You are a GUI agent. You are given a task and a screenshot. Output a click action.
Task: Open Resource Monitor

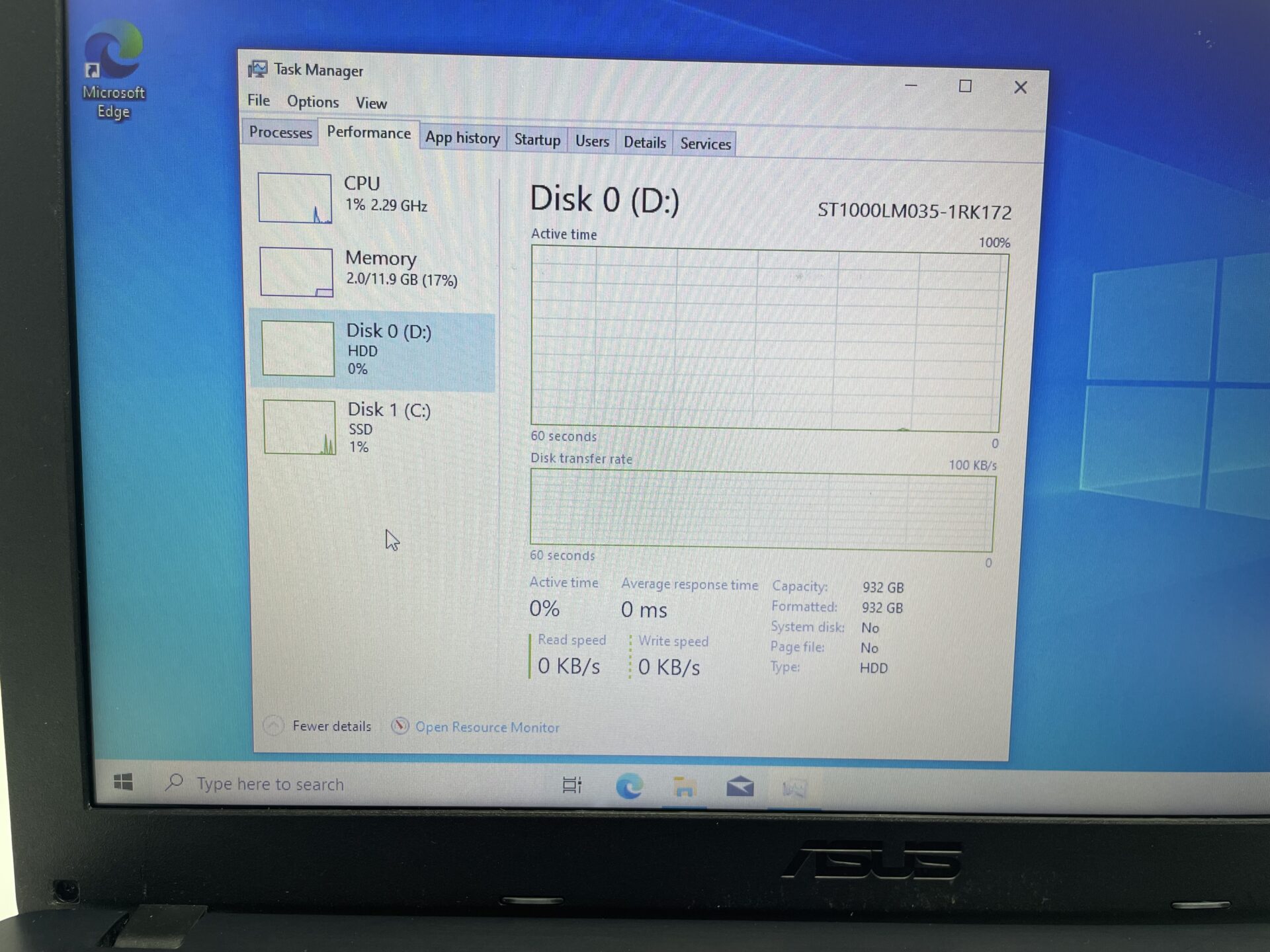[x=487, y=727]
